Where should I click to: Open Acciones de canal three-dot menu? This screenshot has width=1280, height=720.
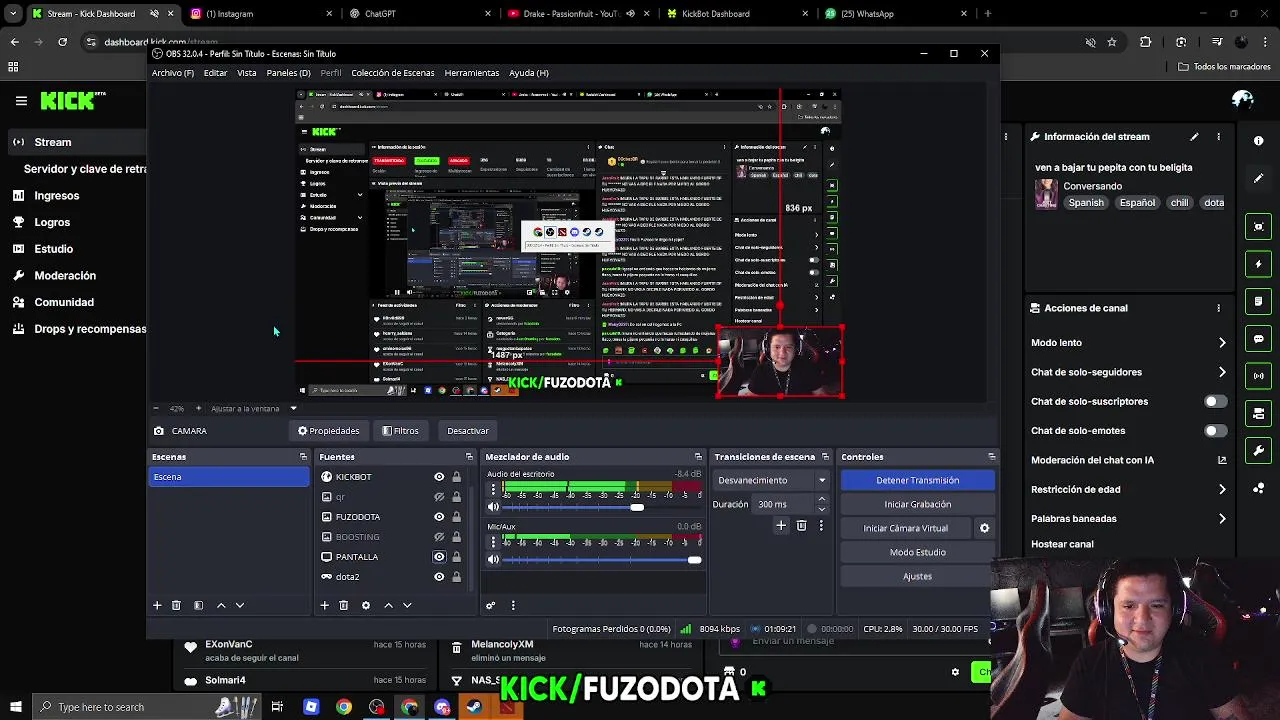tap(1218, 308)
